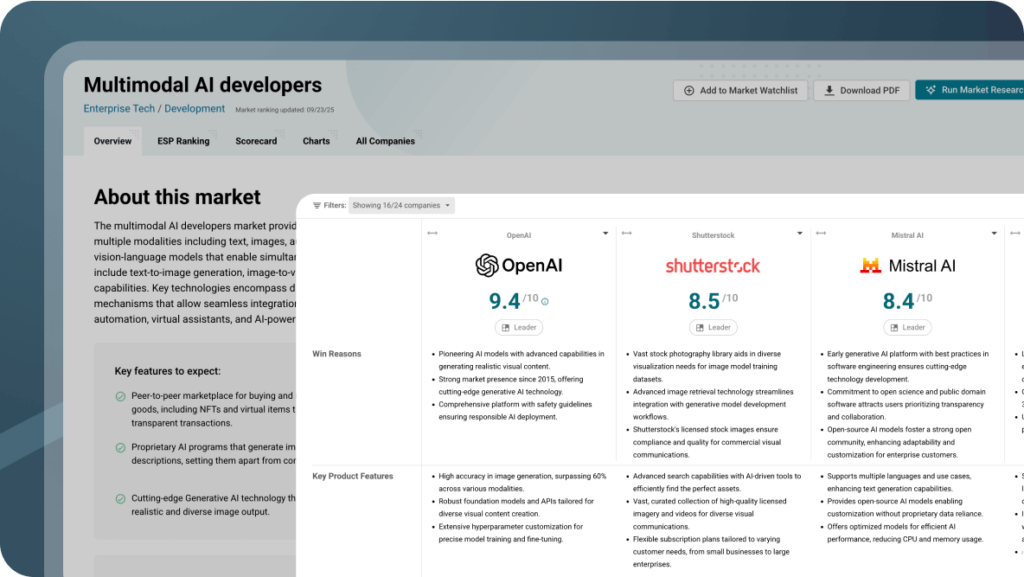Click Add to Market Watchlist button
1024x577 pixels.
point(740,90)
